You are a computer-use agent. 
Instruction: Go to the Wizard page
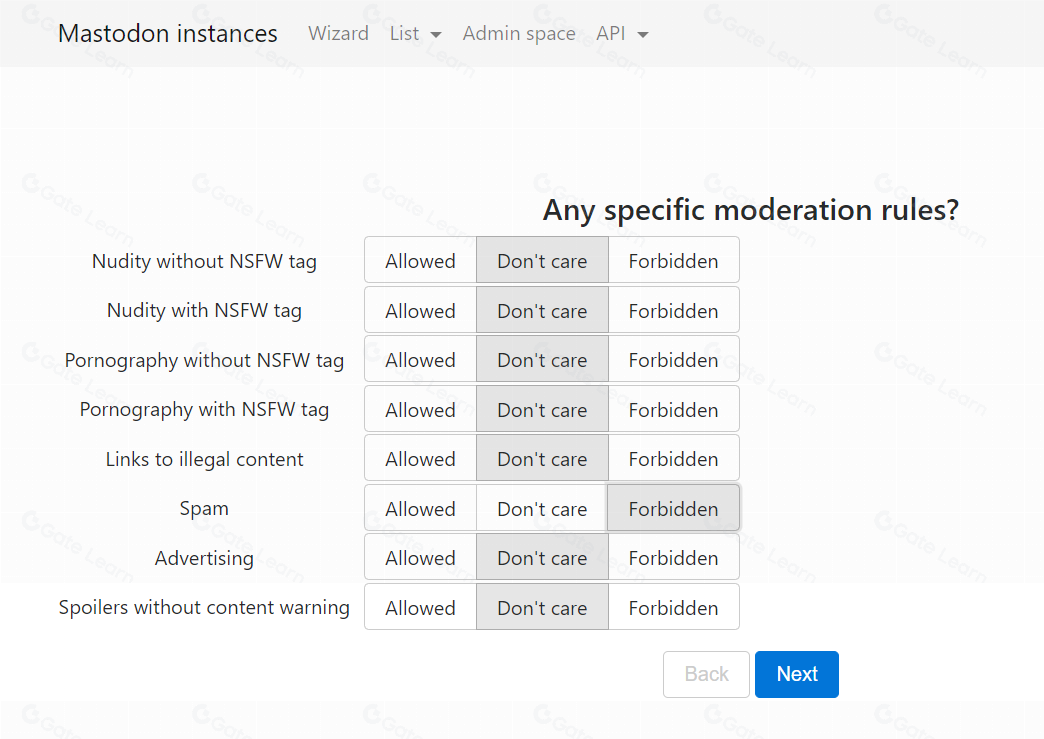click(x=338, y=34)
